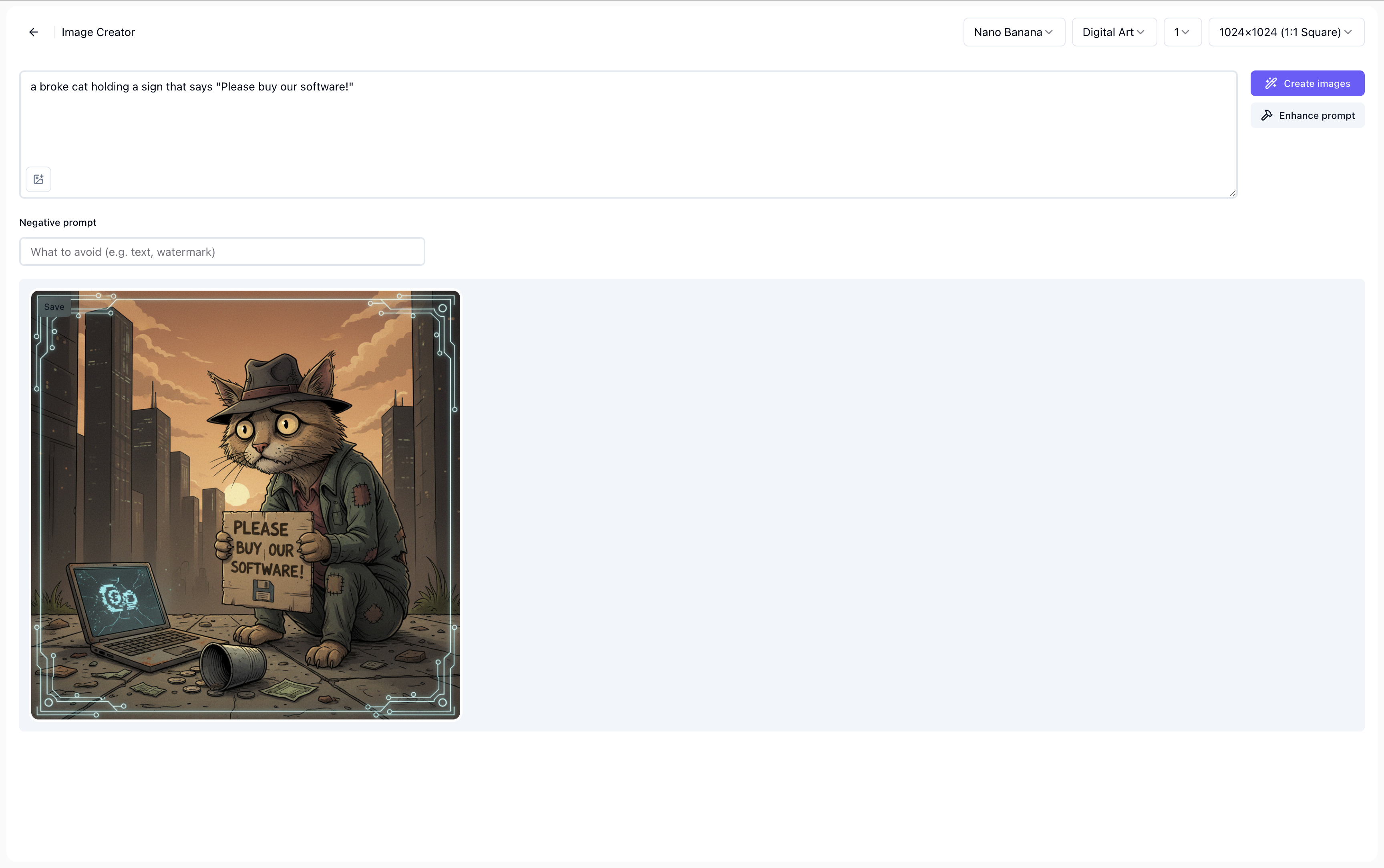Click the chevron next to 1024×1024 size
Image resolution: width=1384 pixels, height=868 pixels.
point(1348,32)
